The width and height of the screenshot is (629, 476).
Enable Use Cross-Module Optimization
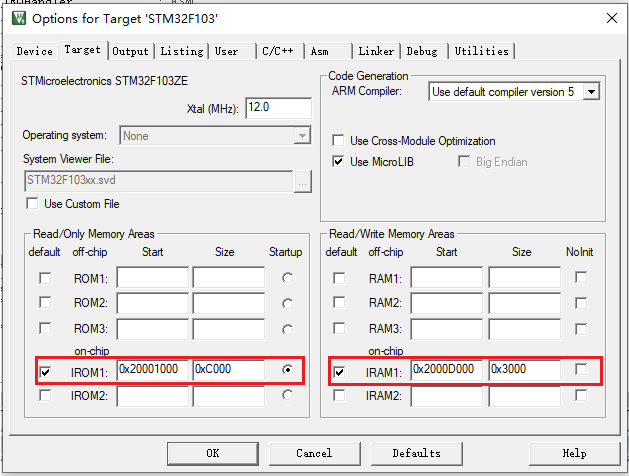pos(338,141)
